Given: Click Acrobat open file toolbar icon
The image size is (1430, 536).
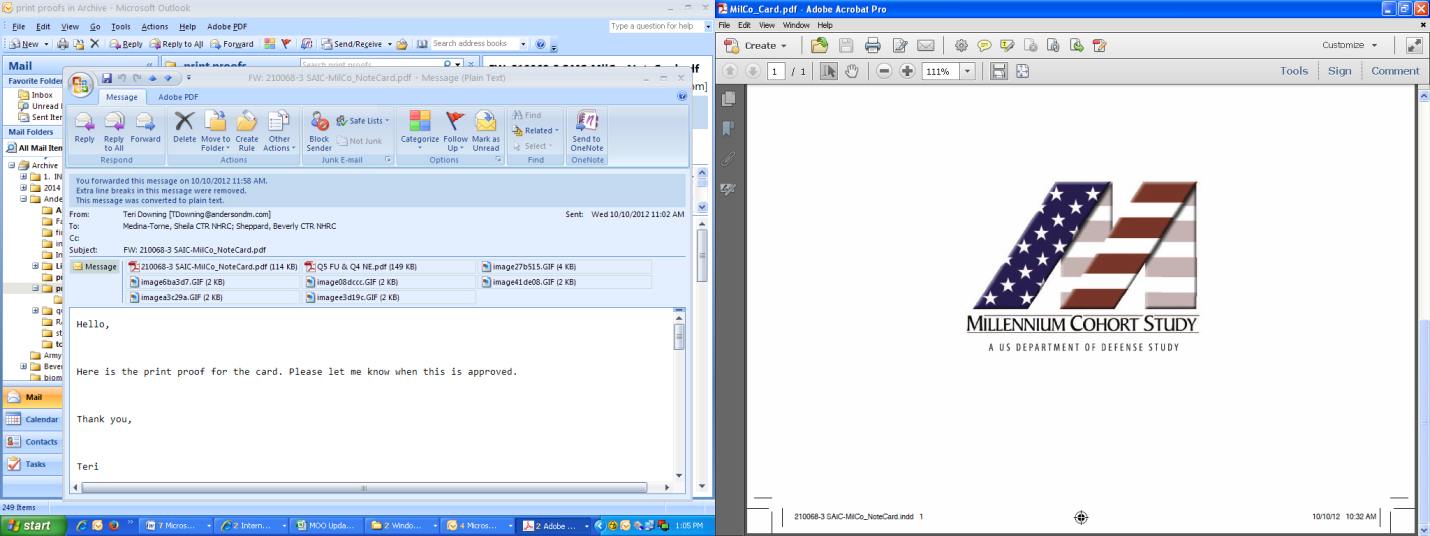Looking at the screenshot, I should 819,45.
